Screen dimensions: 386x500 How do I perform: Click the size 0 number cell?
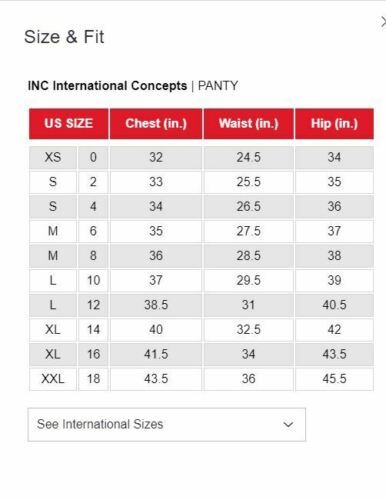click(93, 157)
